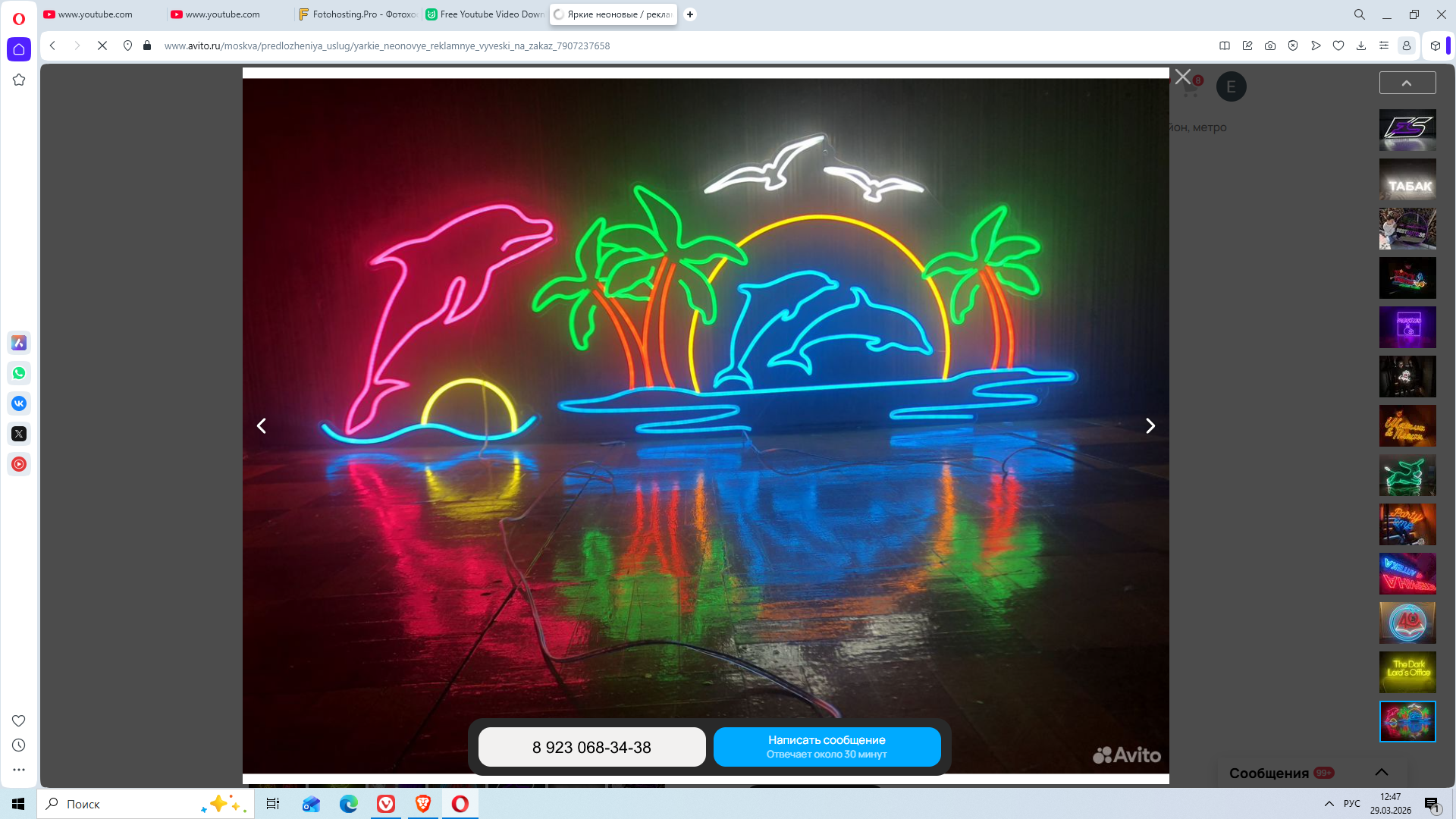Open the X (Twitter) sidebar icon
This screenshot has width=1456, height=819.
click(x=19, y=434)
